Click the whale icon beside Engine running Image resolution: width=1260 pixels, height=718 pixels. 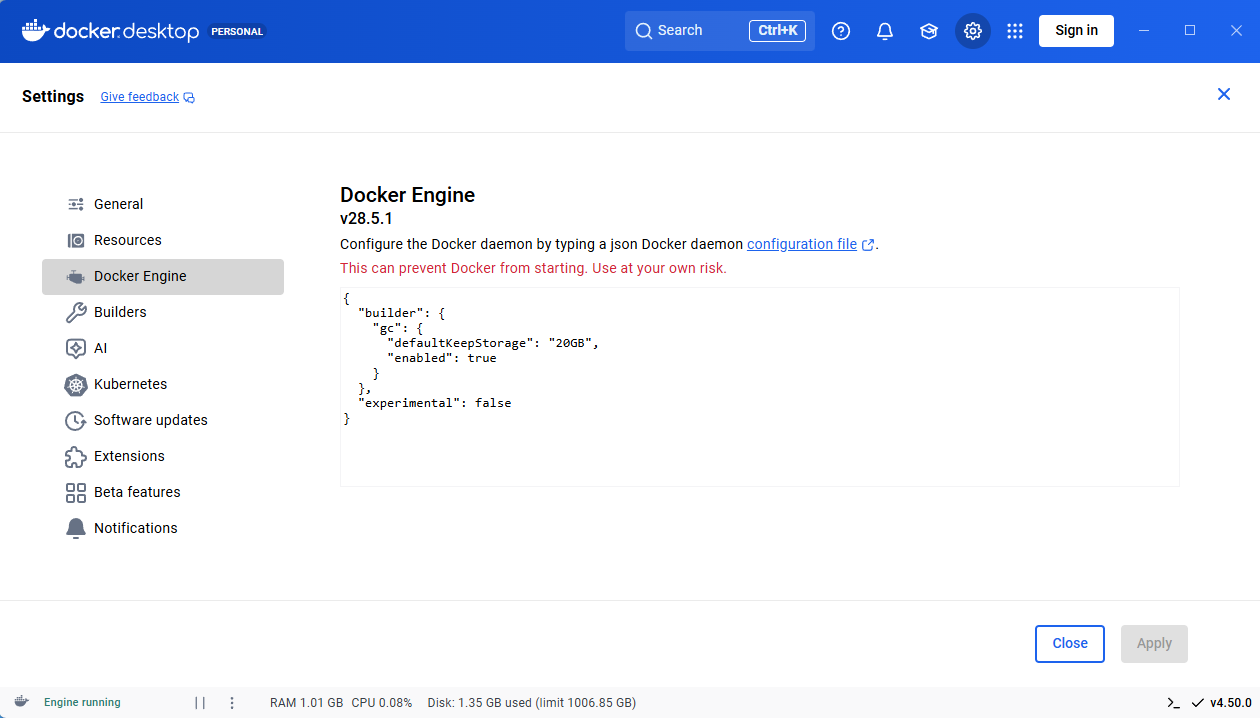coord(21,702)
